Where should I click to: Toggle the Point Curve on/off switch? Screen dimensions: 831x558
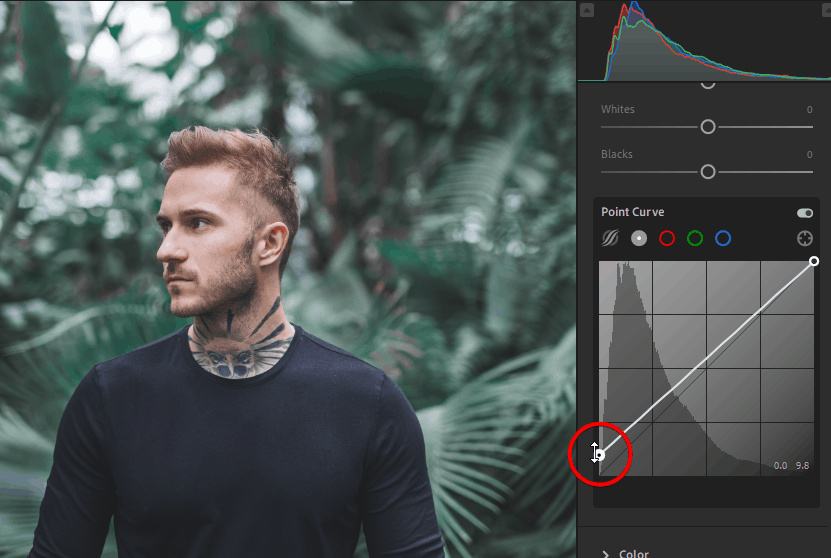[x=805, y=212]
